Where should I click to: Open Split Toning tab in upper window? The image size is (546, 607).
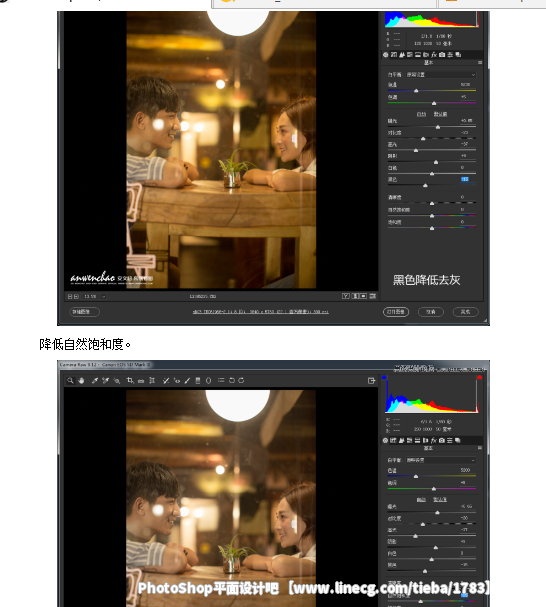pos(418,55)
